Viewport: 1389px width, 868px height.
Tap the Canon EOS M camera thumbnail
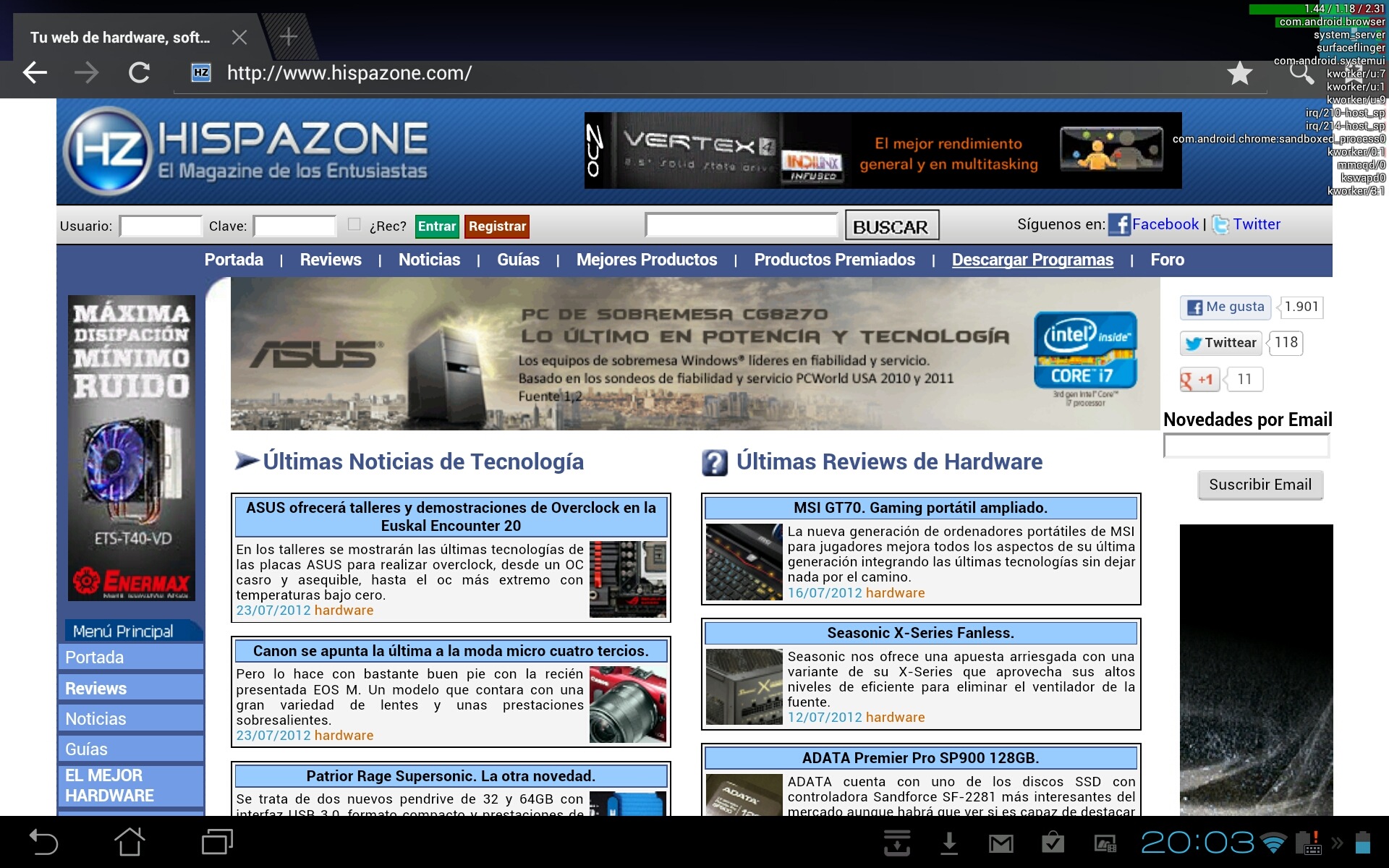(x=627, y=705)
